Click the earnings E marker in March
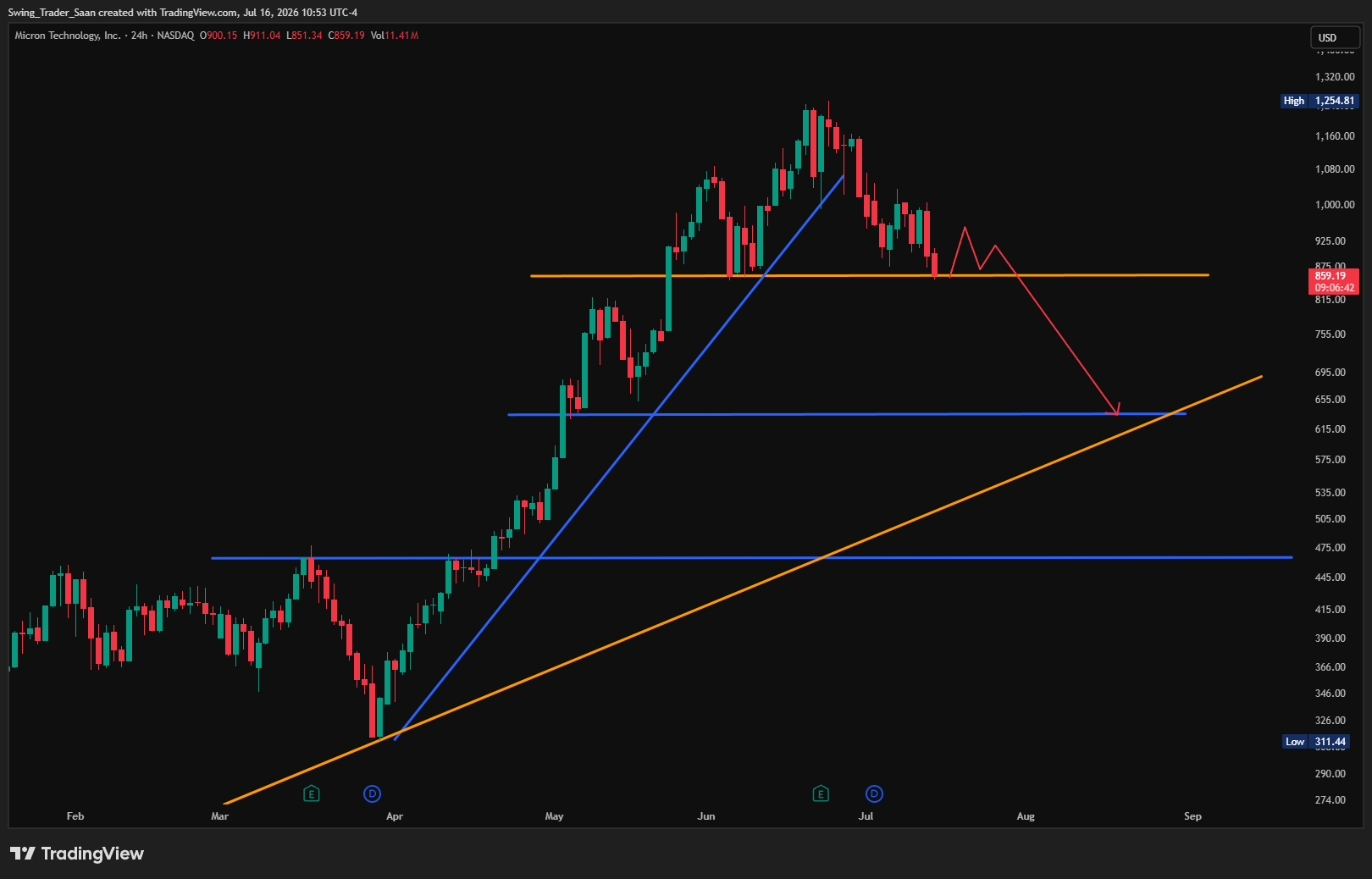 312,793
